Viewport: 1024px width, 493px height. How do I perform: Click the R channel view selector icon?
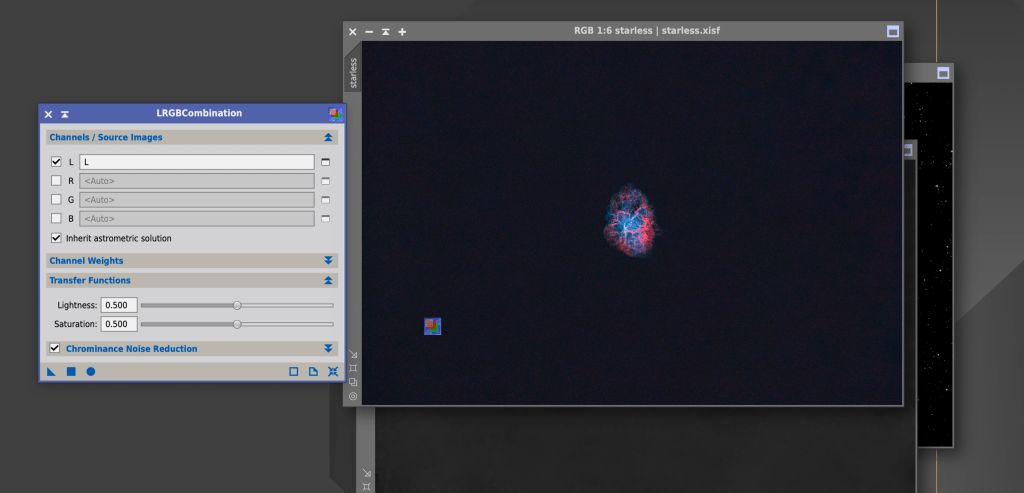325,181
